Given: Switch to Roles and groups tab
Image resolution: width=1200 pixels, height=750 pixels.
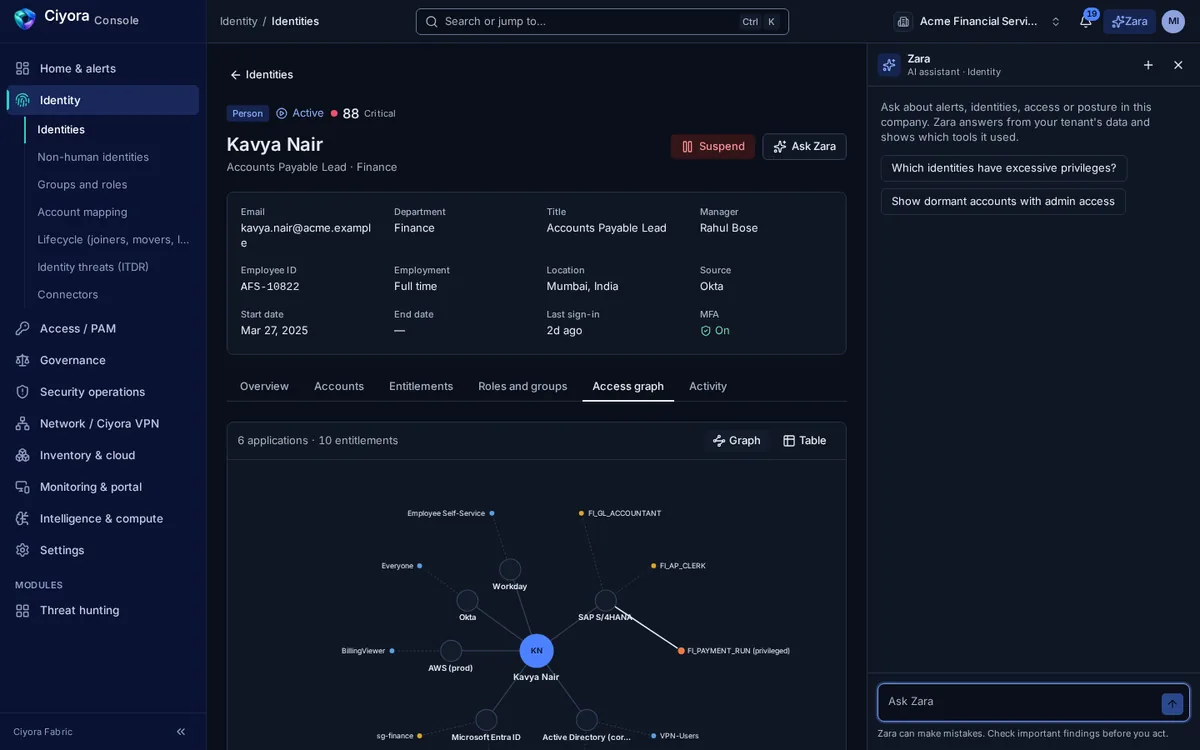Looking at the screenshot, I should (523, 386).
